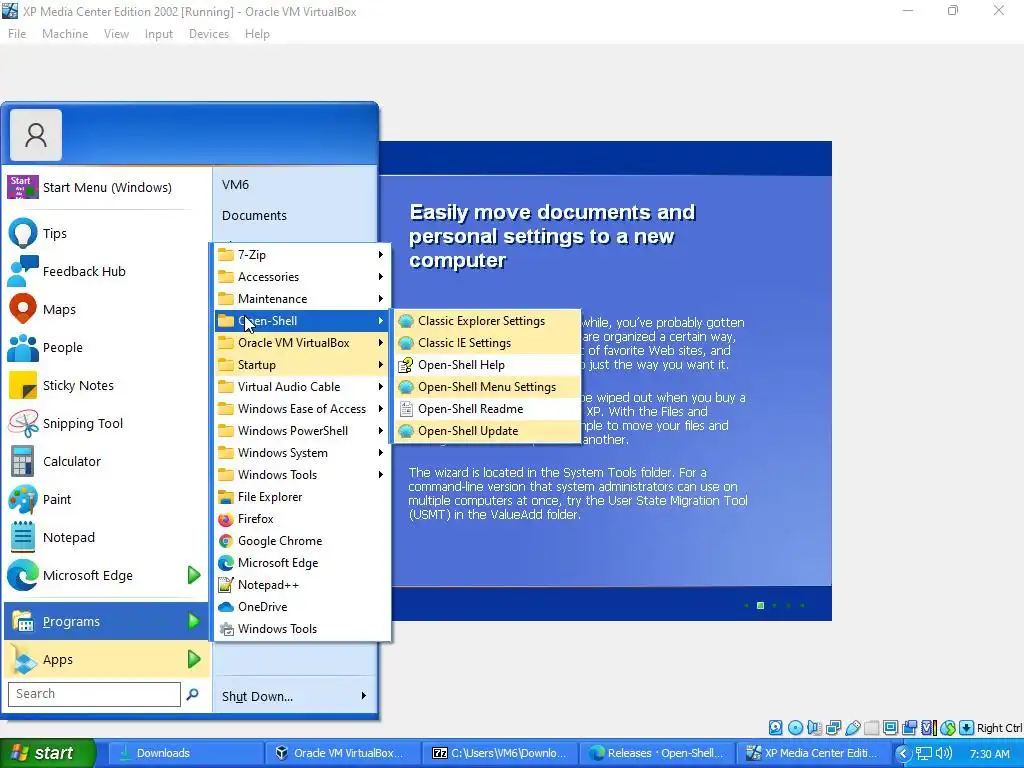Click the user account picture

[x=36, y=135]
